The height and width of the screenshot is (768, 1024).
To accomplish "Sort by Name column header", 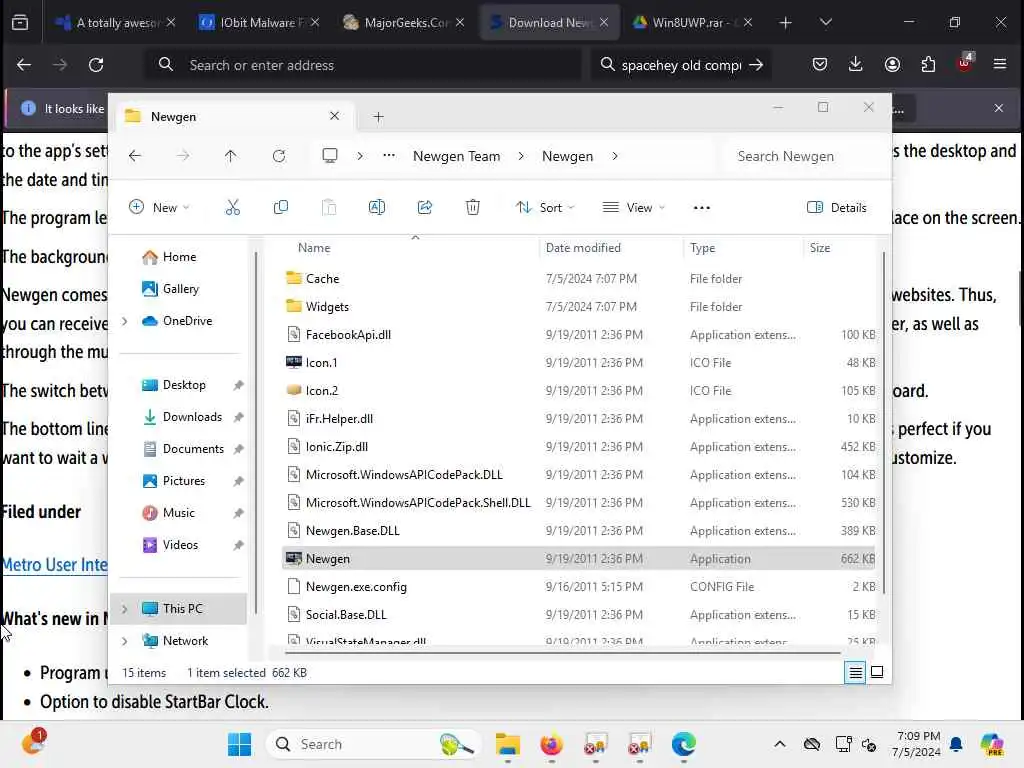I will pos(314,248).
